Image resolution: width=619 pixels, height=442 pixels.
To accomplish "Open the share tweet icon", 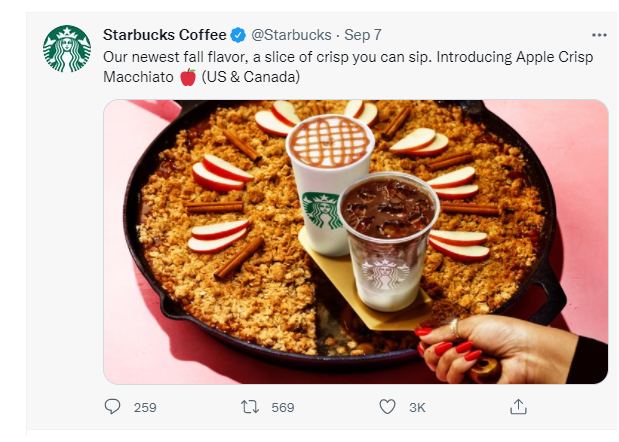I will tap(518, 407).
